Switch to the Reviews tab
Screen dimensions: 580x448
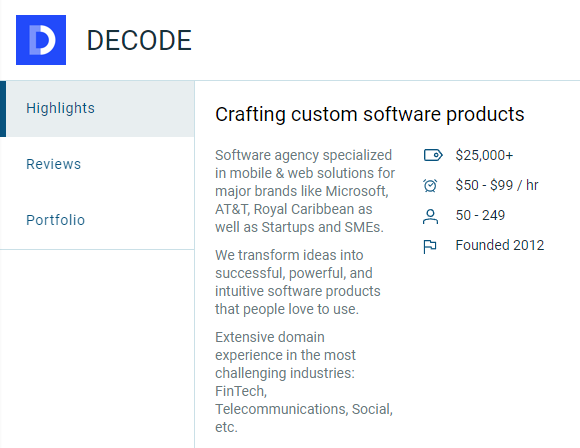(97, 164)
